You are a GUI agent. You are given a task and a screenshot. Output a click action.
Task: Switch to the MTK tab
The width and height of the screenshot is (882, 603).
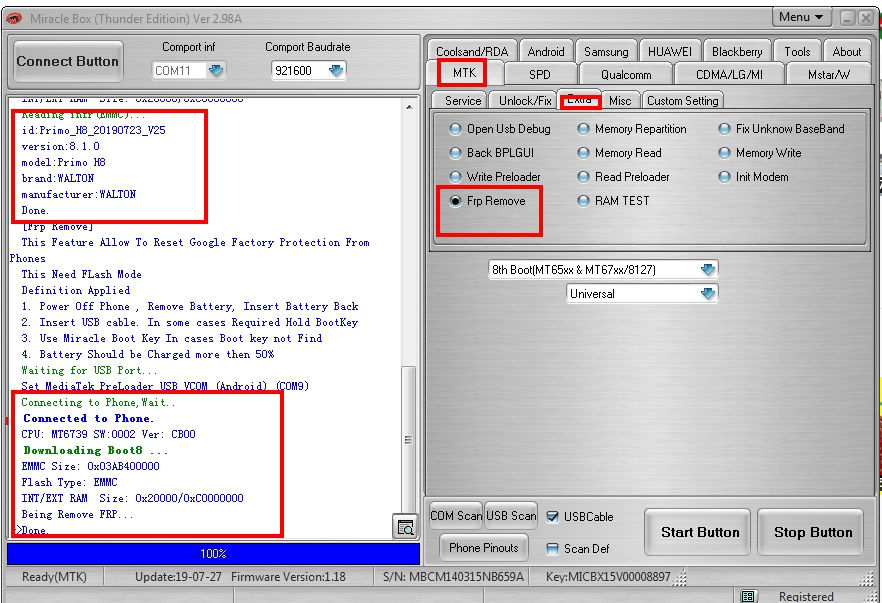(464, 73)
